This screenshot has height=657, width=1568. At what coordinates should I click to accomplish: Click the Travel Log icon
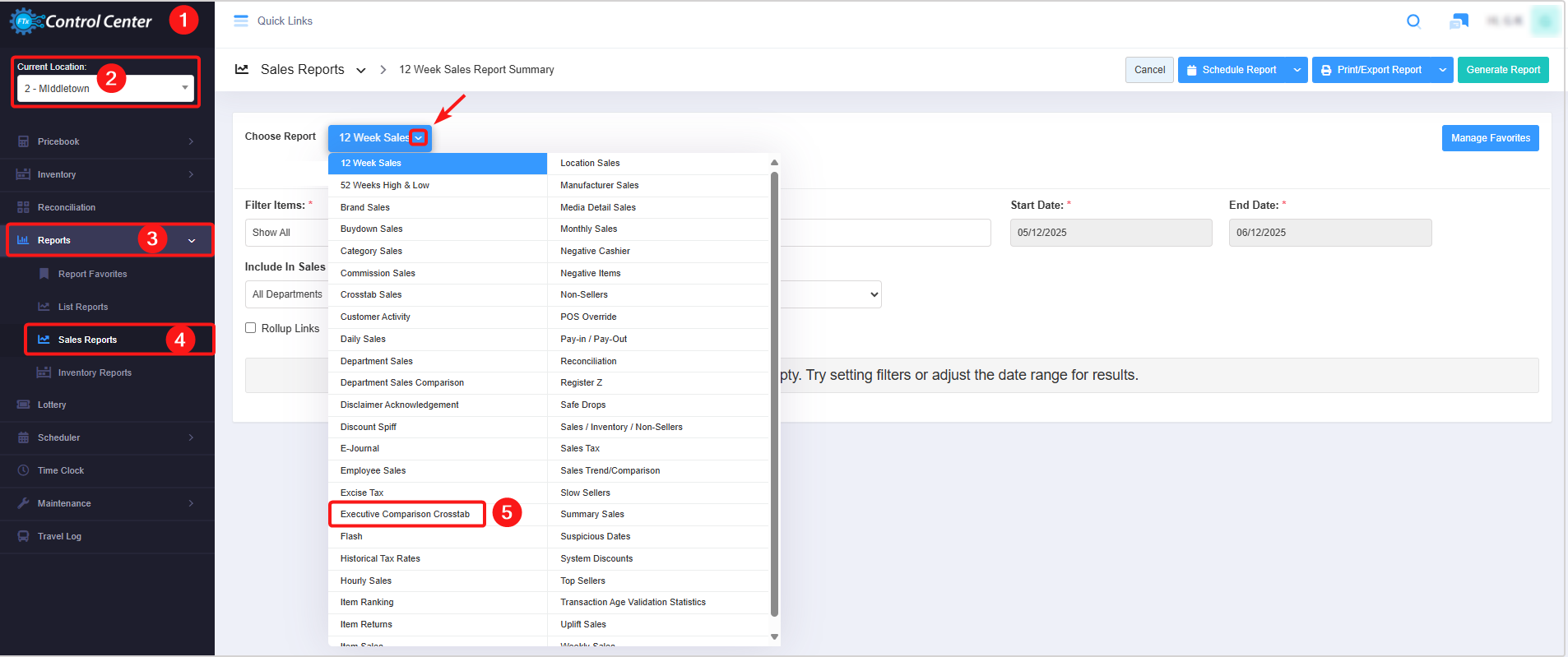(x=23, y=536)
